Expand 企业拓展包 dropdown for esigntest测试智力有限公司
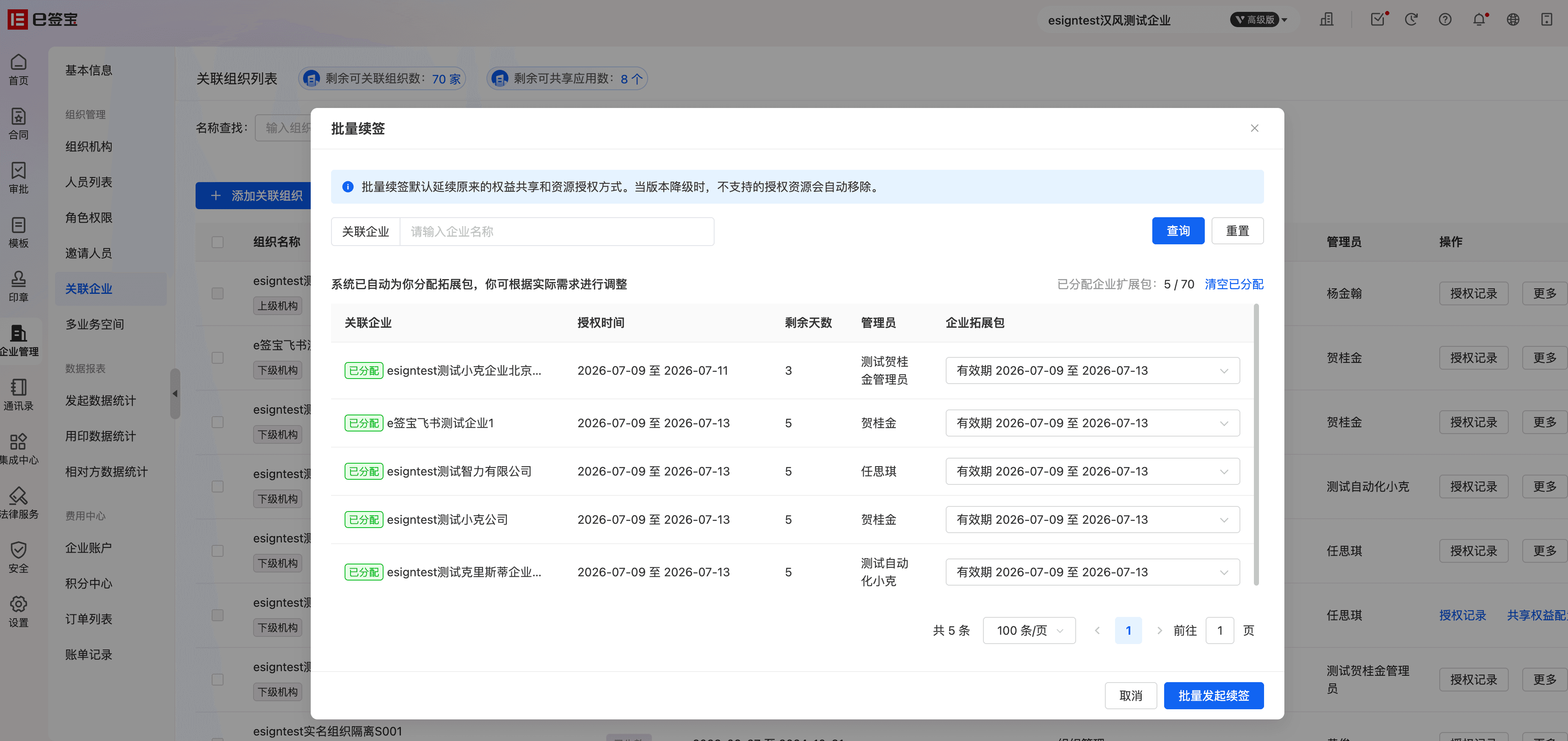Screen dimensions: 1568x741 (1093, 471)
